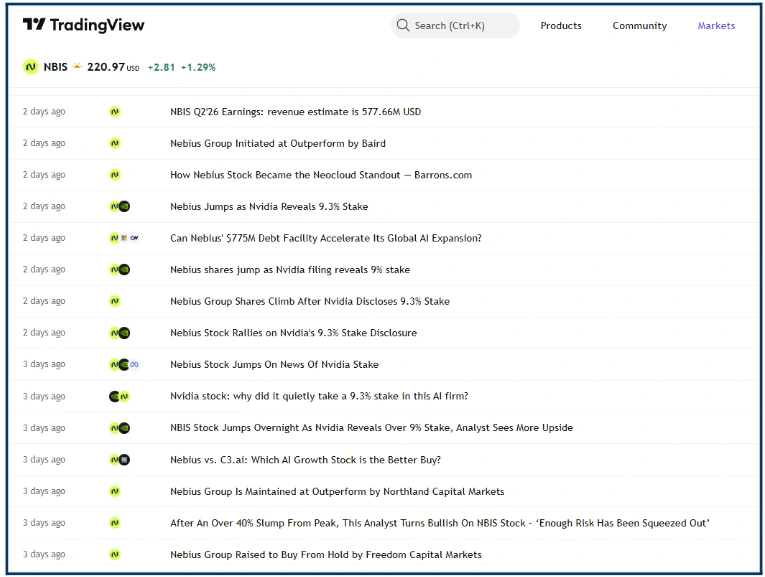Click symbol icons in Nvidia Reveals 9.3% row

click(x=120, y=207)
